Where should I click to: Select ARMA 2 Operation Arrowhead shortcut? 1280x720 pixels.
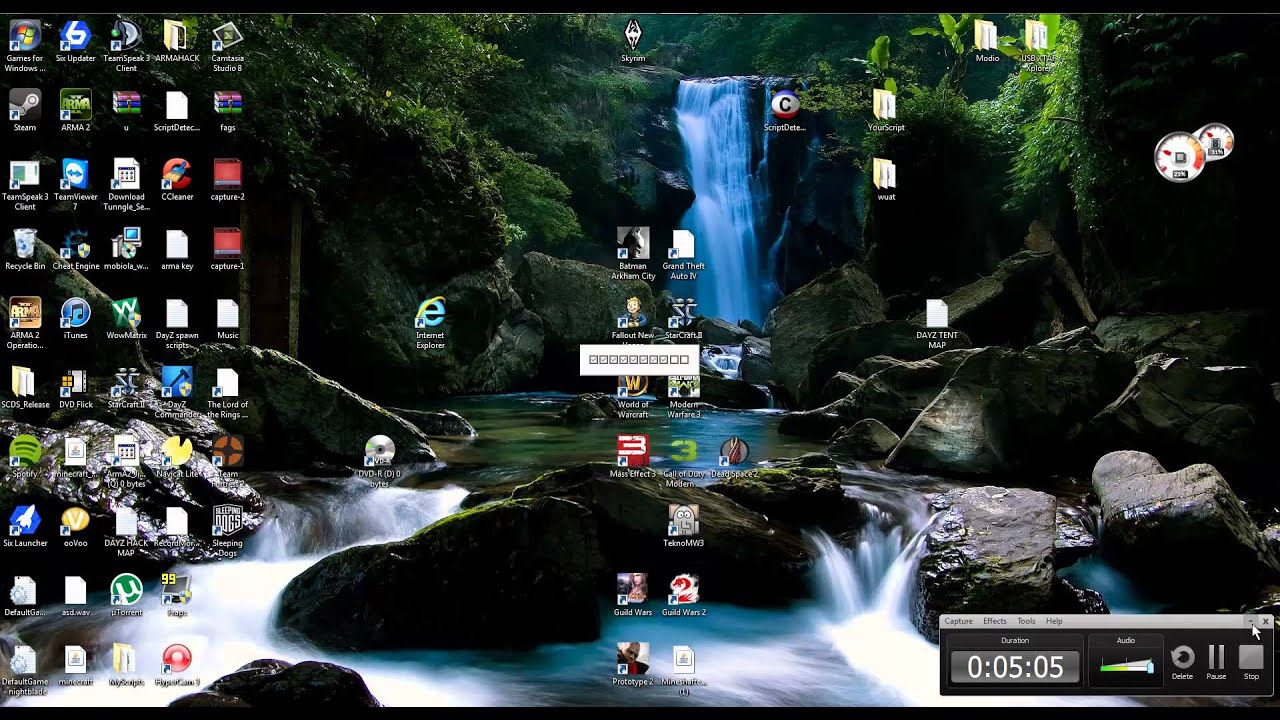pos(25,322)
